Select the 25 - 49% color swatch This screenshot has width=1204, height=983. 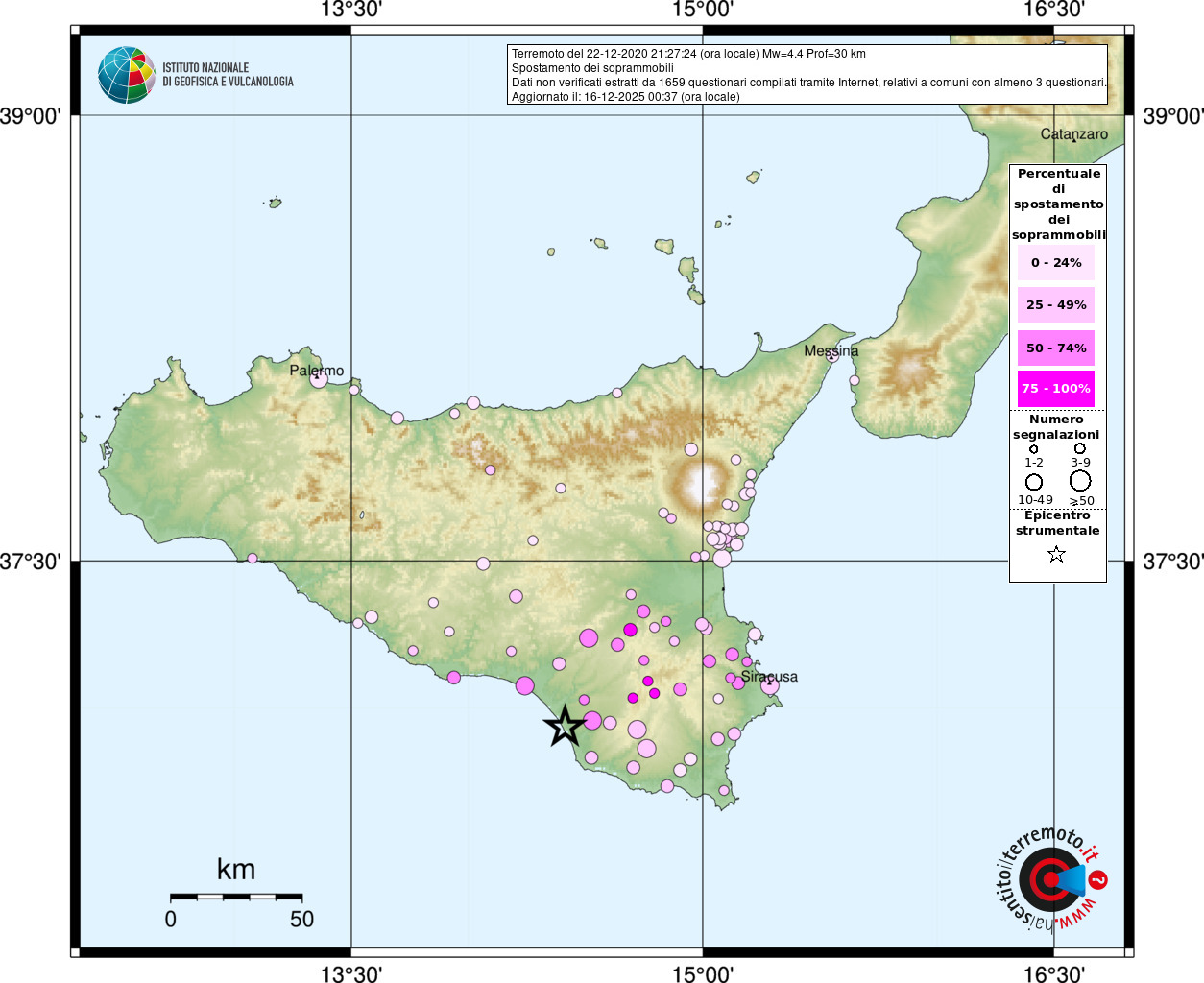coord(1056,305)
